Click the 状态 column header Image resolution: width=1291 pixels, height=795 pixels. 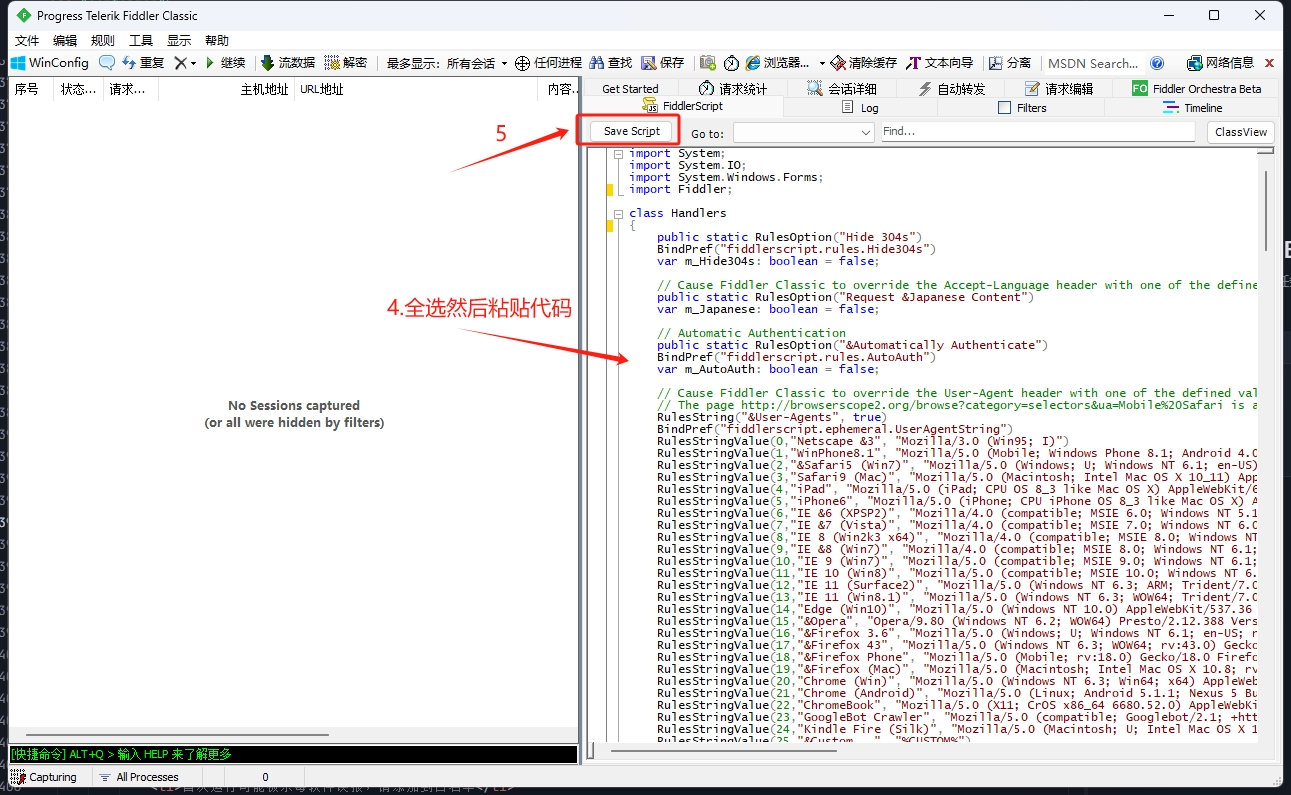[80, 89]
